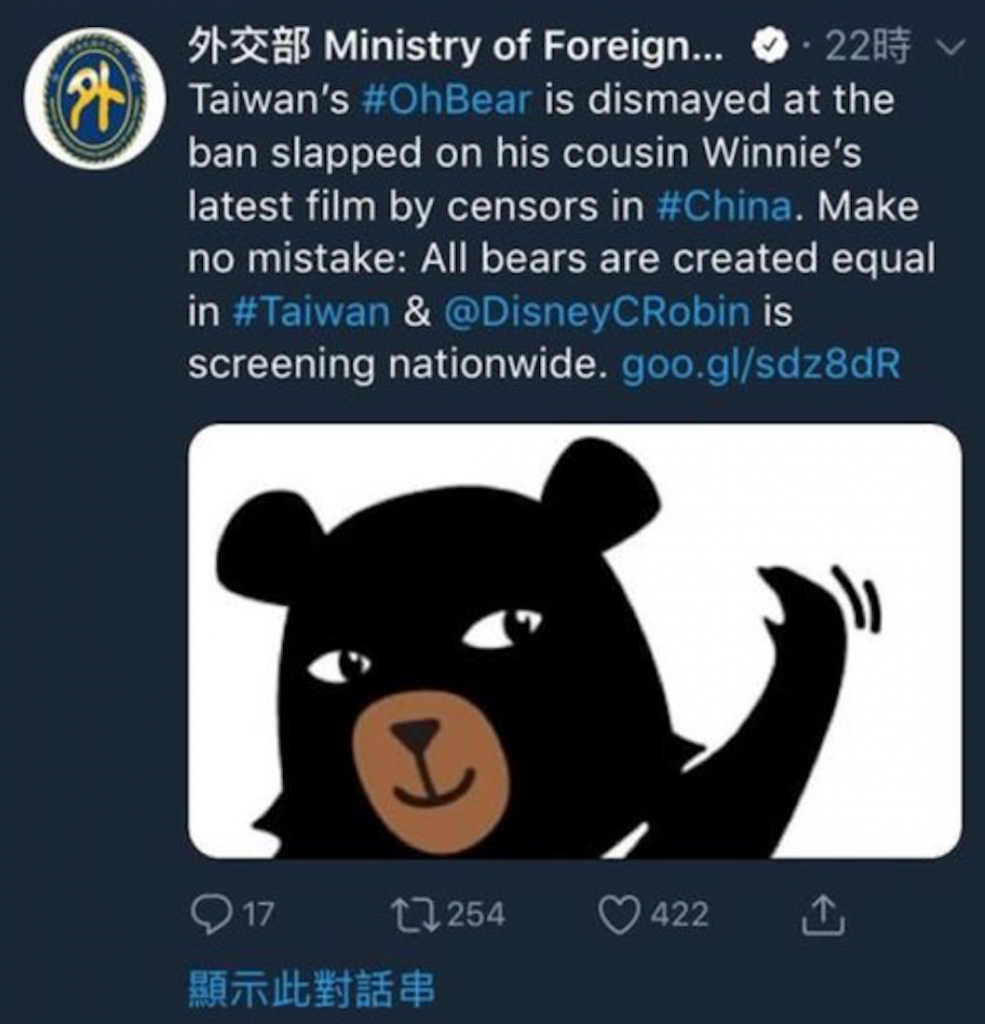This screenshot has height=1024, width=985.
Task: Share the tweet via the upload icon
Action: point(823,914)
